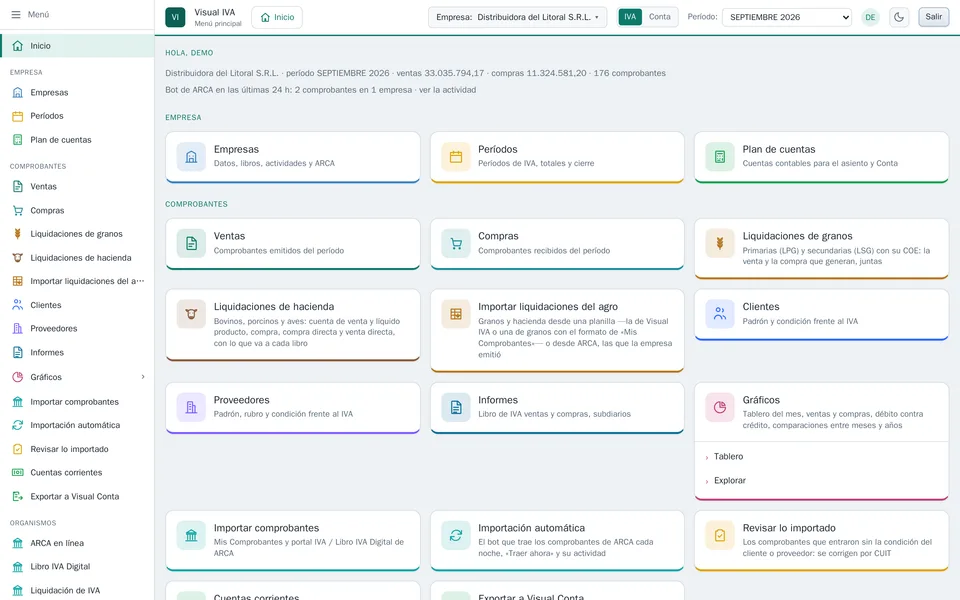Select Inicio in the sidebar menu

pyautogui.click(x=77, y=46)
